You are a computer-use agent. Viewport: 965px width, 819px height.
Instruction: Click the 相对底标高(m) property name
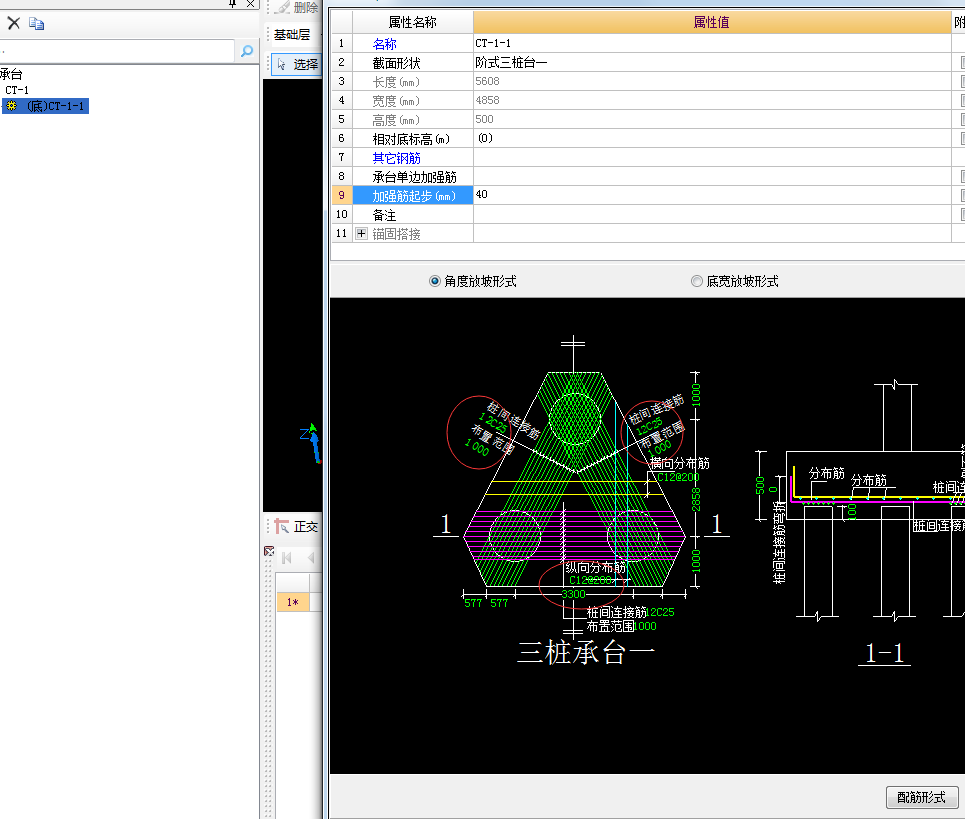point(411,139)
